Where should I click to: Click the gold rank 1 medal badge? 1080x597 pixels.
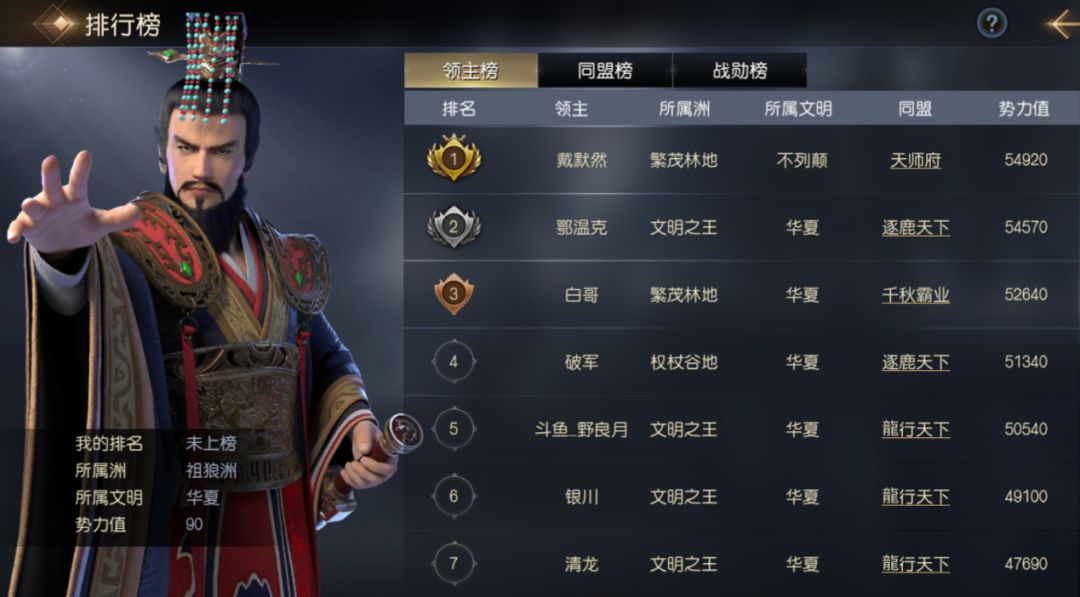click(x=454, y=158)
